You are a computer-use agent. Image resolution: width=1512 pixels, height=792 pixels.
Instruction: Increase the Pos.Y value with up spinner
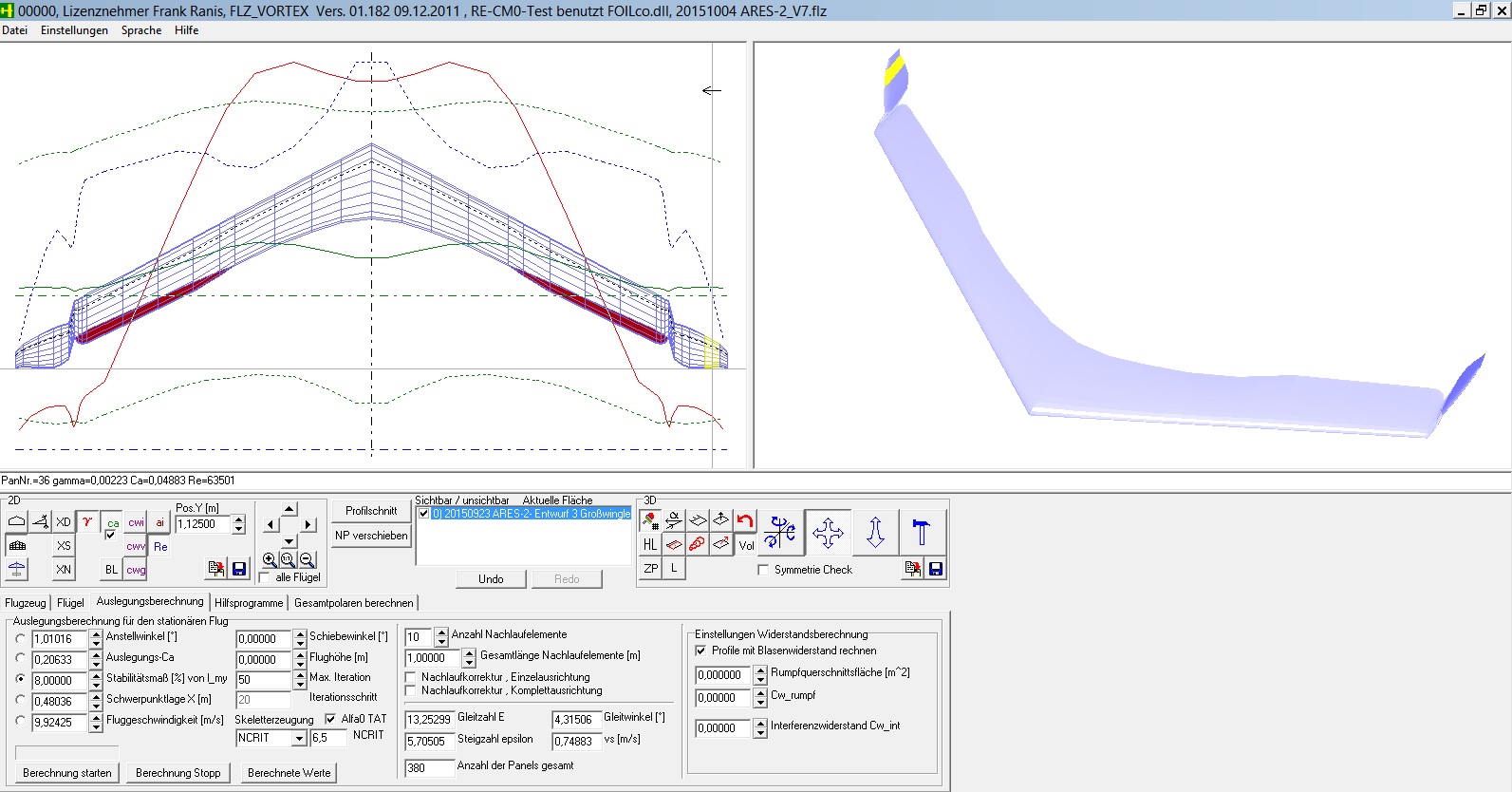point(238,519)
